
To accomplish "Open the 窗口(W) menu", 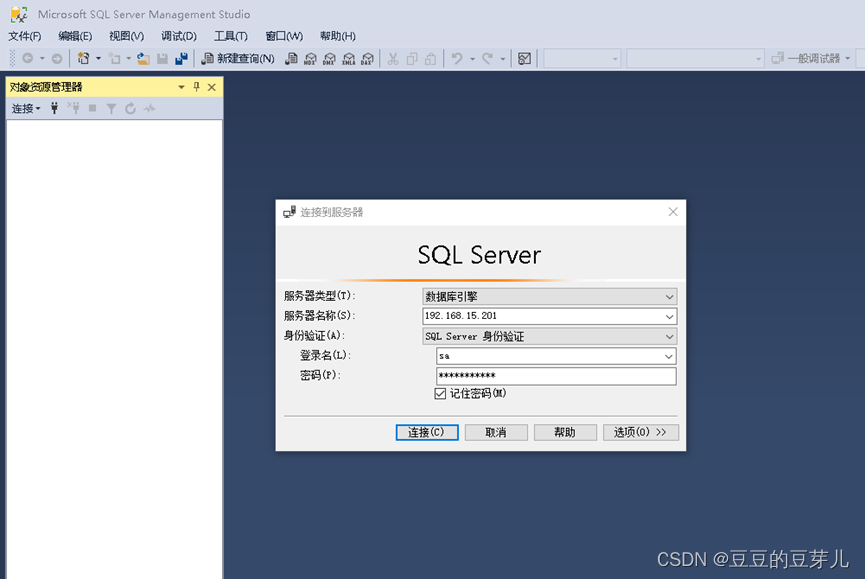I will click(x=284, y=36).
